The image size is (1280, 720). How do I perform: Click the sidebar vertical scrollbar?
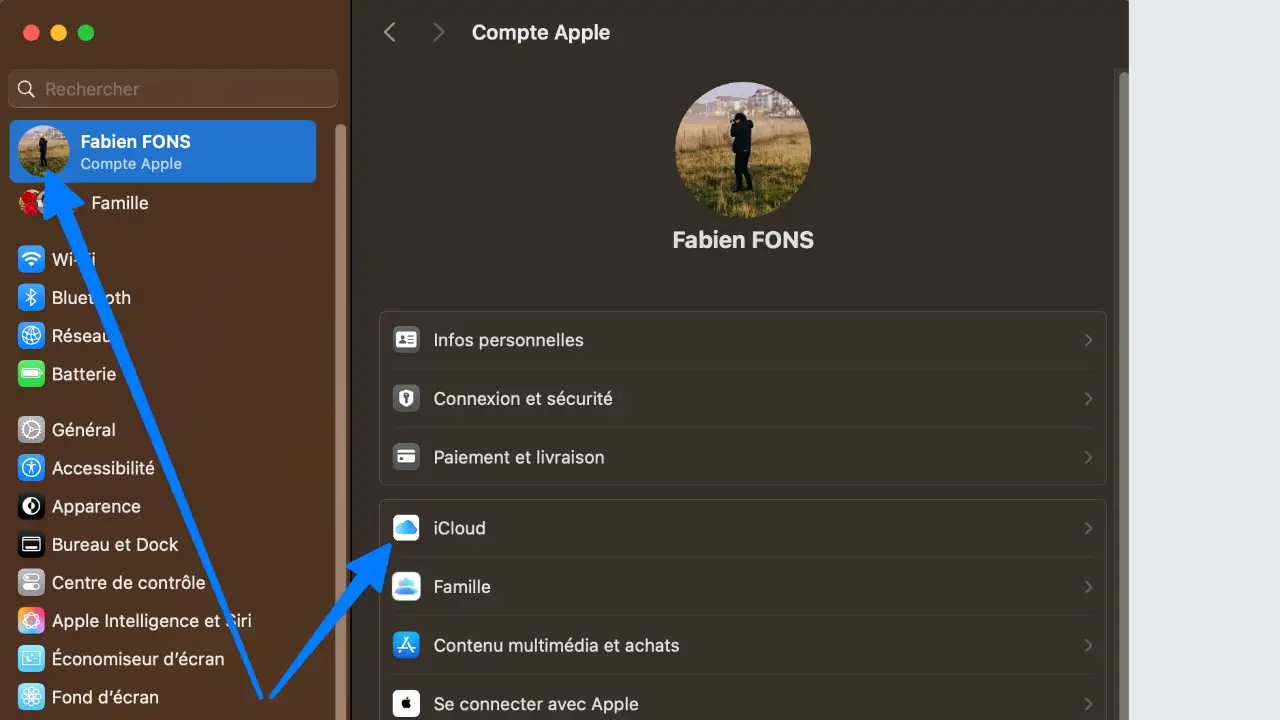[x=341, y=420]
